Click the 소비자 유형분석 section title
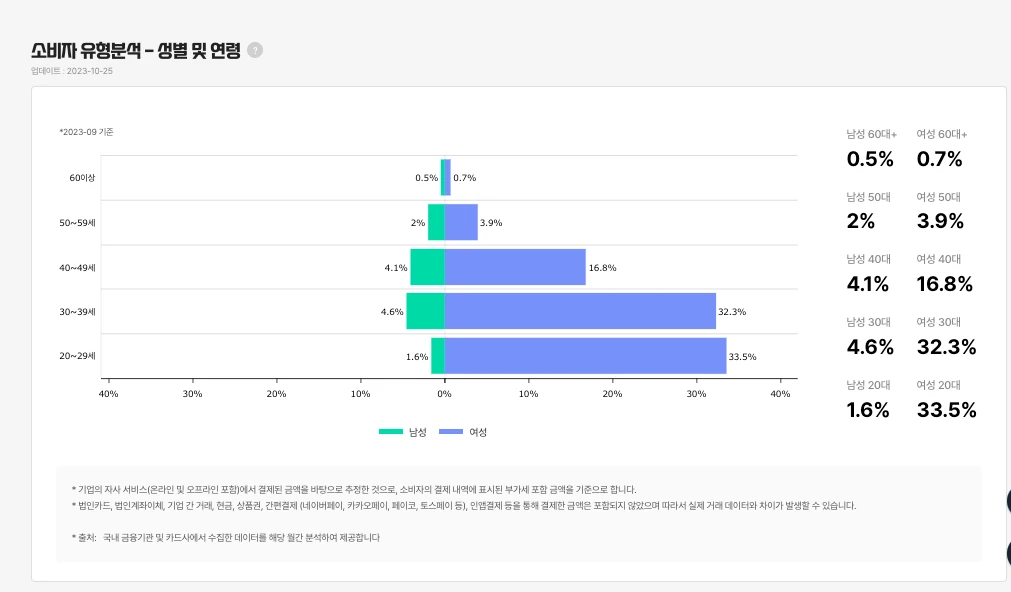1011x592 pixels. click(x=136, y=50)
